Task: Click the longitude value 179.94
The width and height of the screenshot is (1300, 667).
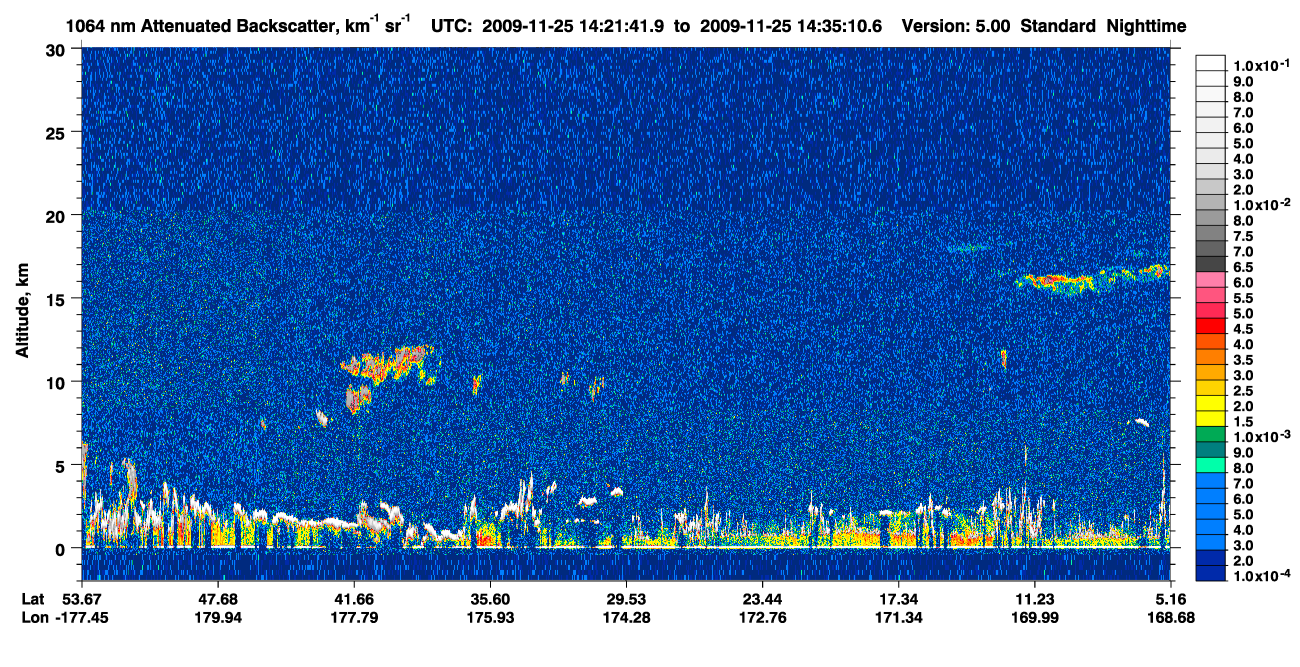Action: (217, 617)
